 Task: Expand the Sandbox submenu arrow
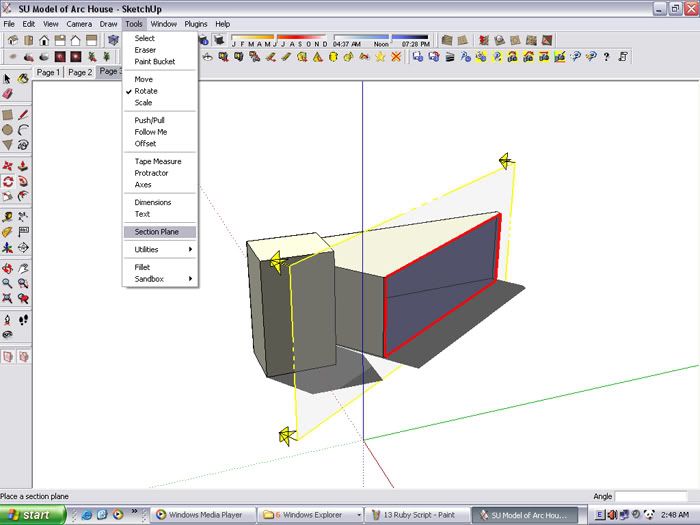(191, 279)
